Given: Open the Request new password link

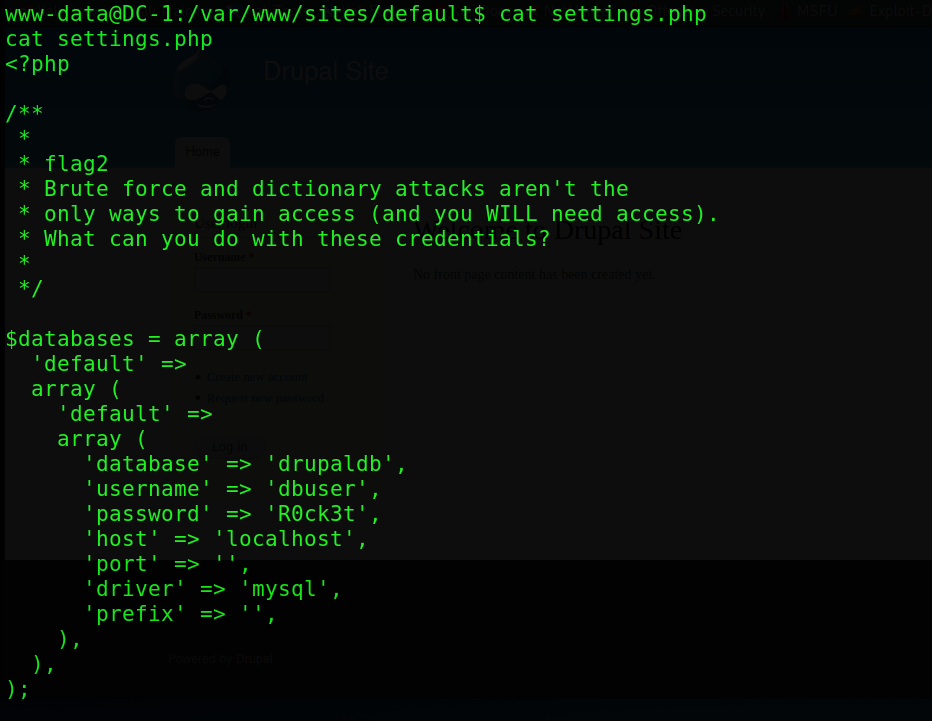Looking at the screenshot, I should 265,398.
